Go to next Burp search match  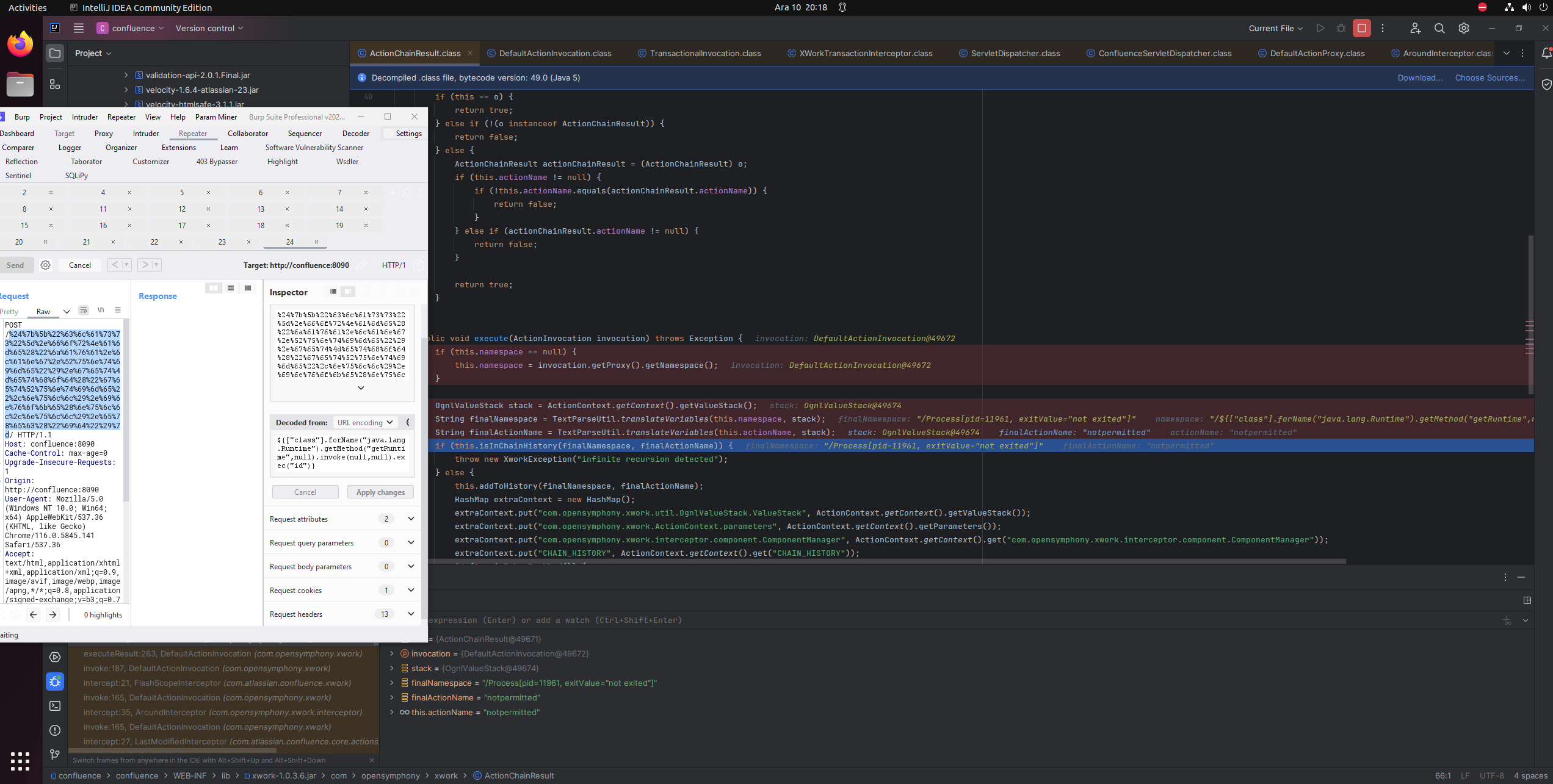(52, 614)
